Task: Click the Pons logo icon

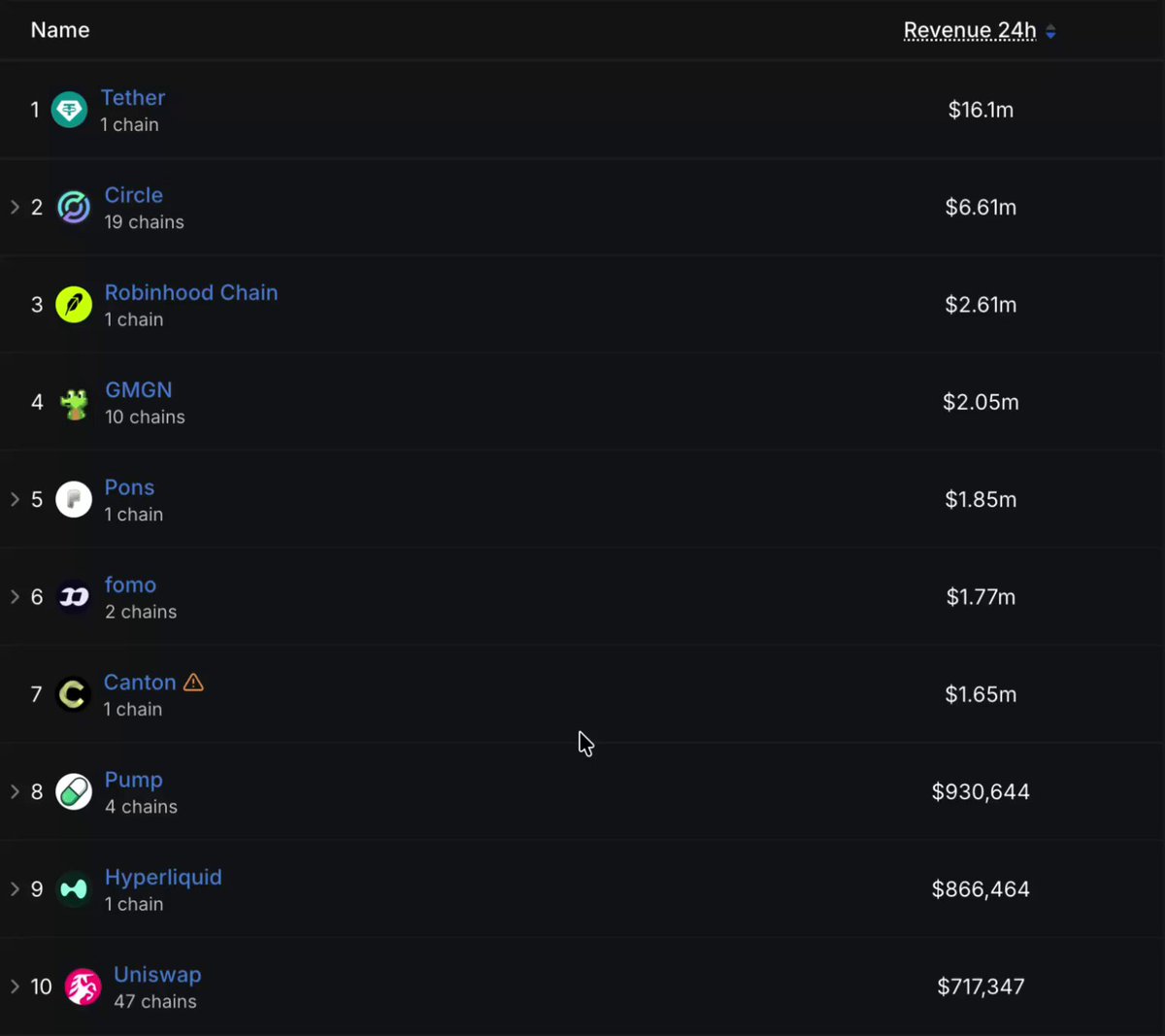Action: [x=74, y=499]
